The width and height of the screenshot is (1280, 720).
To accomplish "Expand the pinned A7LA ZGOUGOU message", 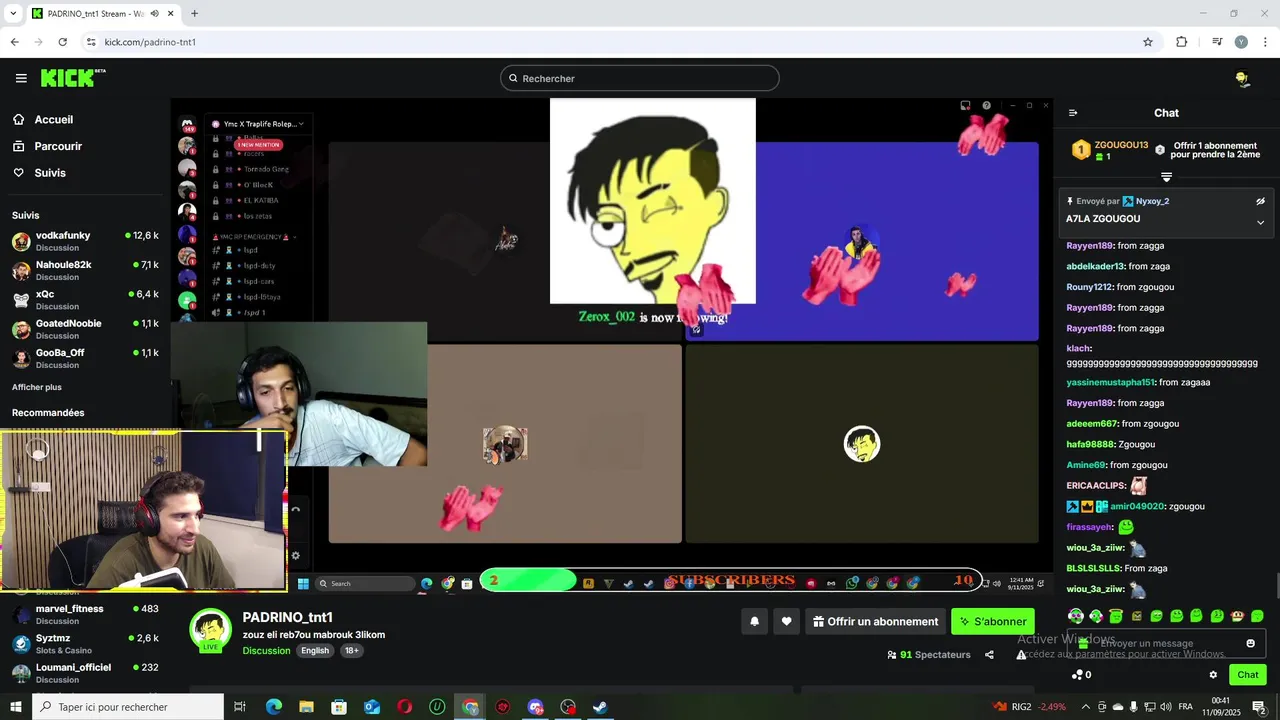I will (x=1261, y=222).
